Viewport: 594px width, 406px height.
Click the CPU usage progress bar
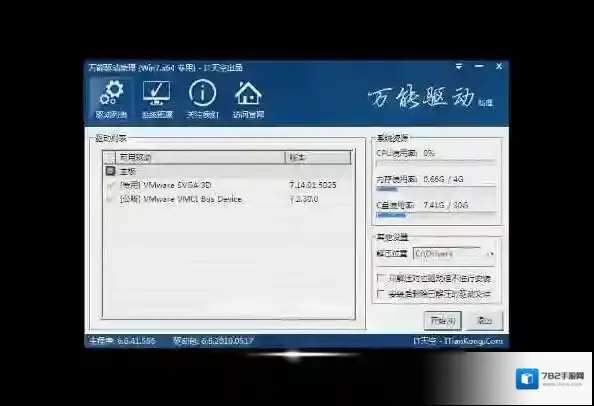pyautogui.click(x=436, y=162)
